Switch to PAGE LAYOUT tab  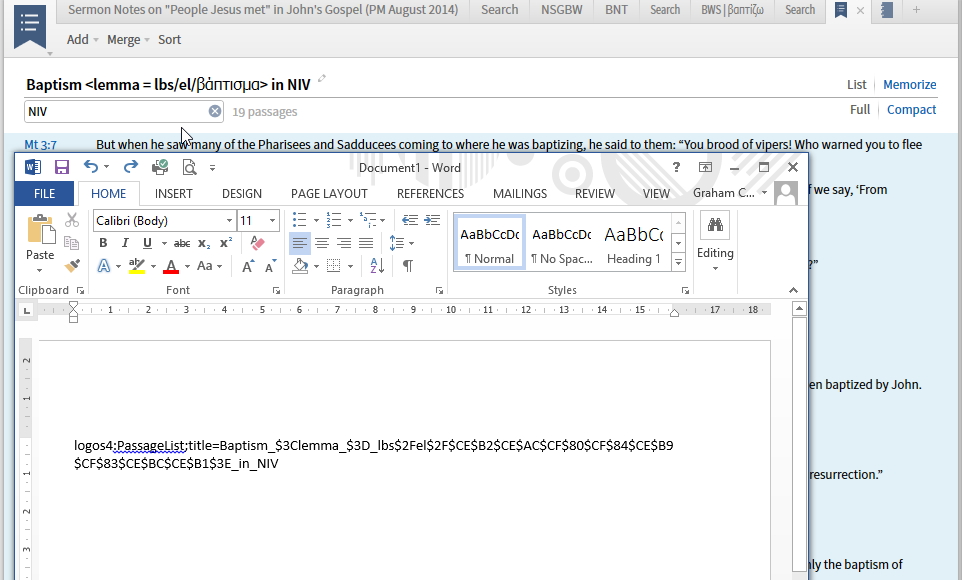329,193
